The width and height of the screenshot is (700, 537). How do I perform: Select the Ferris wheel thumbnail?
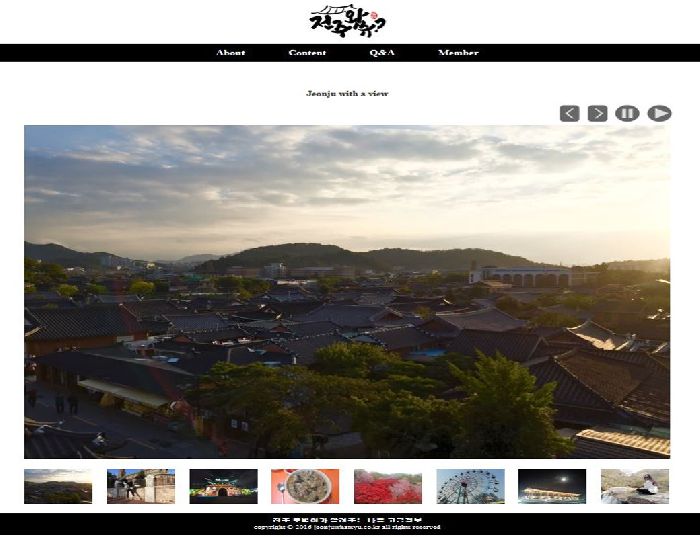(470, 486)
